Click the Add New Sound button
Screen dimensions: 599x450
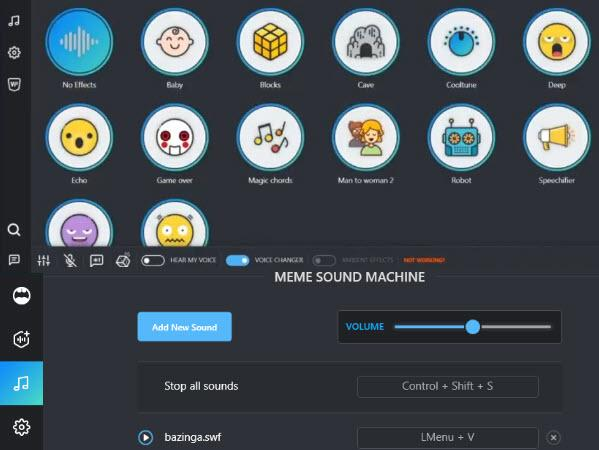(x=185, y=327)
